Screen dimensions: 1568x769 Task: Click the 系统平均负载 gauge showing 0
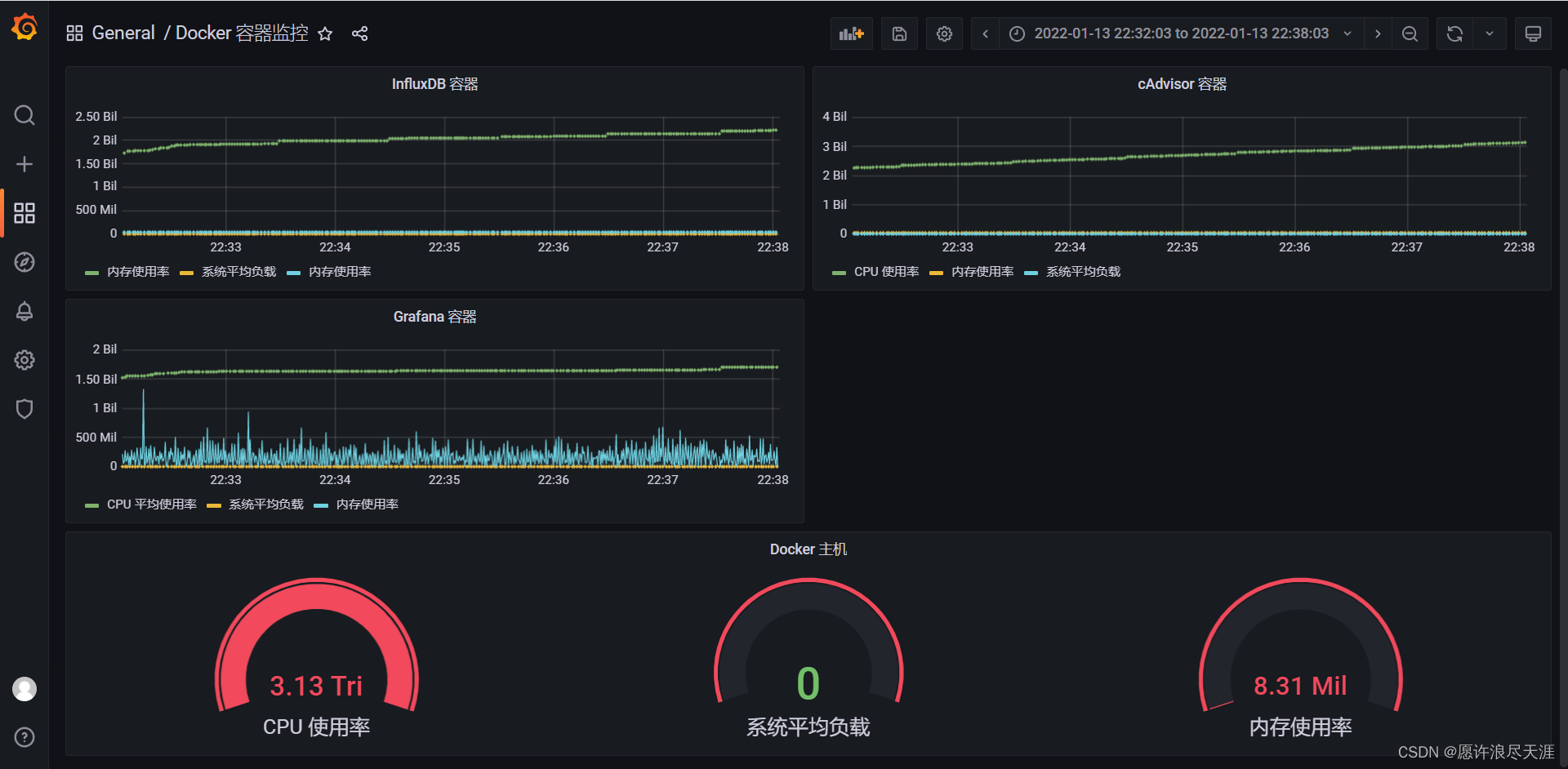pos(808,657)
